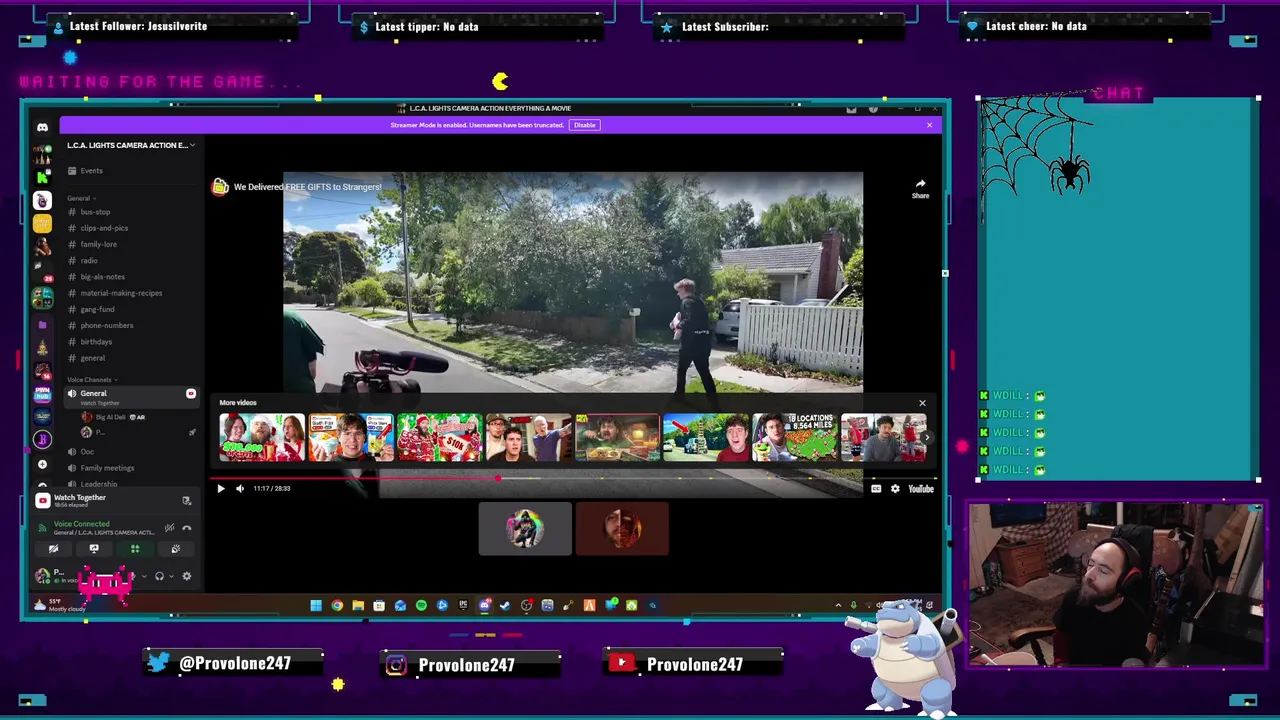The width and height of the screenshot is (1280, 720).
Task: Close the More videos shelf
Action: pos(922,403)
